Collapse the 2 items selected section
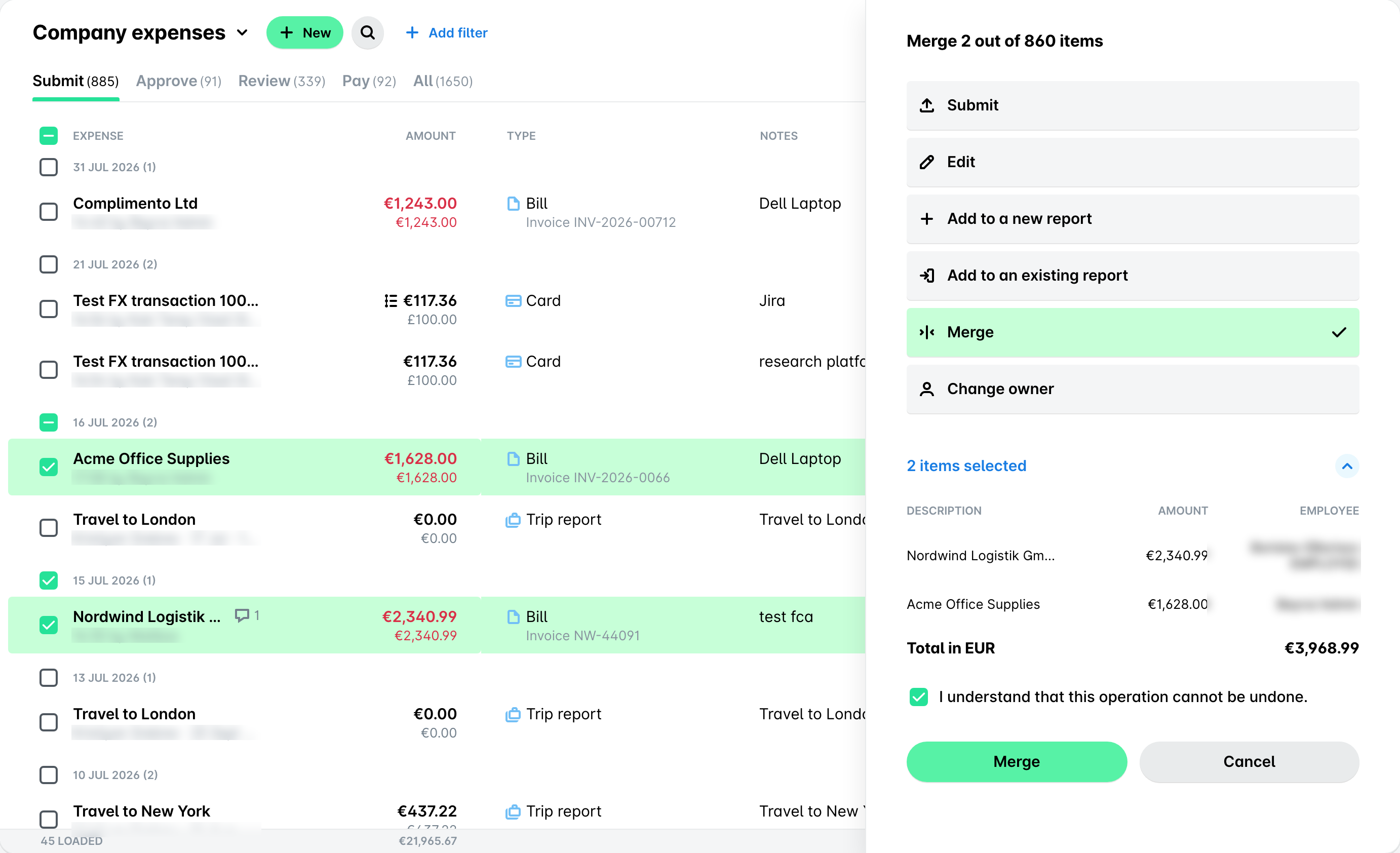The width and height of the screenshot is (1400, 853). pyautogui.click(x=1347, y=466)
